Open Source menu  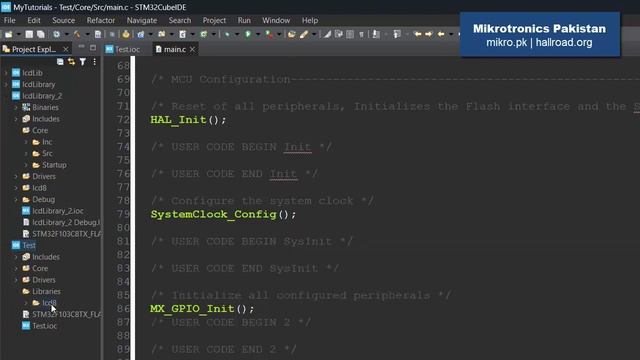63,20
